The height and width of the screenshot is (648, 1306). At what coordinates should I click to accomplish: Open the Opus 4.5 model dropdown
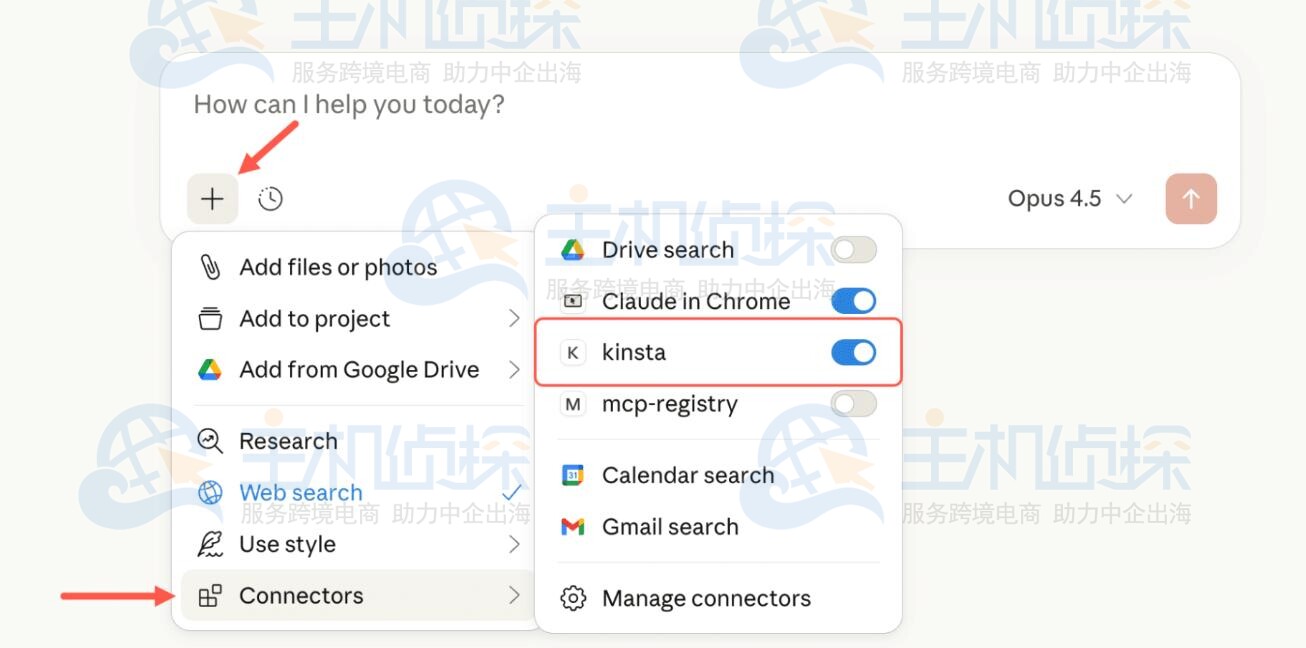coord(1070,199)
